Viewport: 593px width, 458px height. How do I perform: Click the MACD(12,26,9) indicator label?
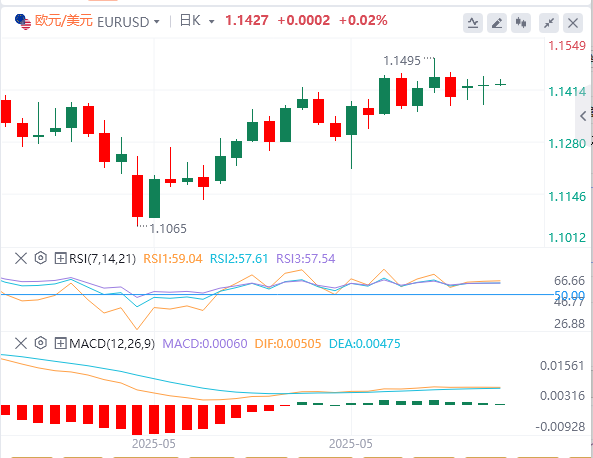(112, 344)
